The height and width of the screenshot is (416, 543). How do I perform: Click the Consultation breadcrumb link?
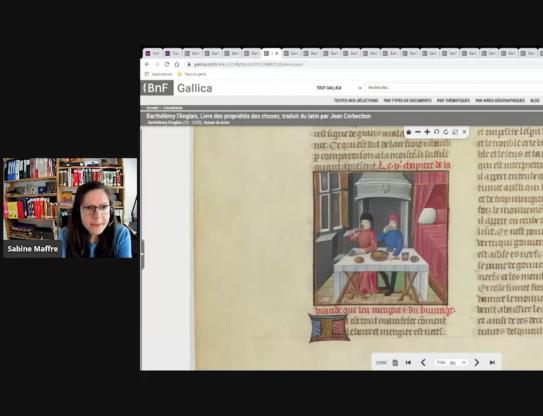click(x=173, y=108)
